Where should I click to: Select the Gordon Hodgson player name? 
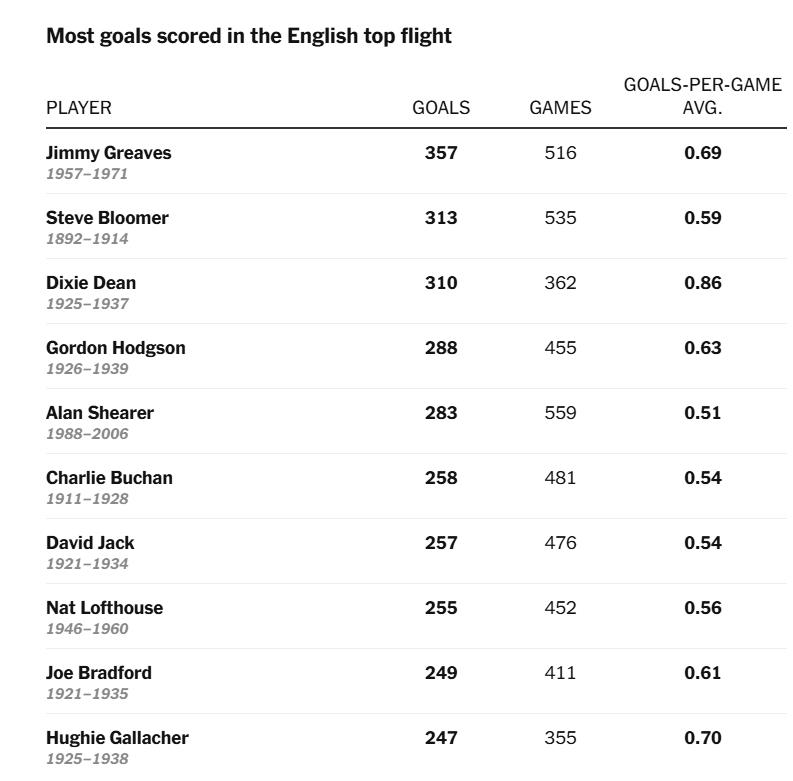[115, 348]
